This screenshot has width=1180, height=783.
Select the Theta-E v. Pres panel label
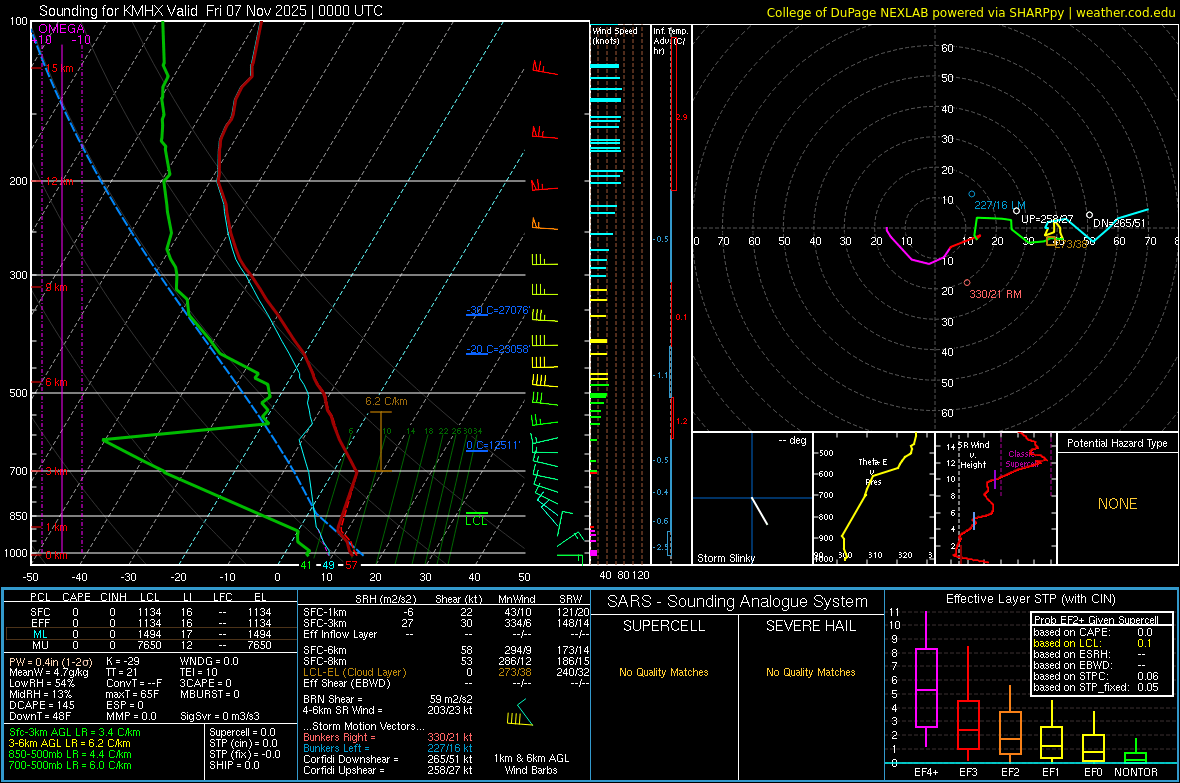873,471
